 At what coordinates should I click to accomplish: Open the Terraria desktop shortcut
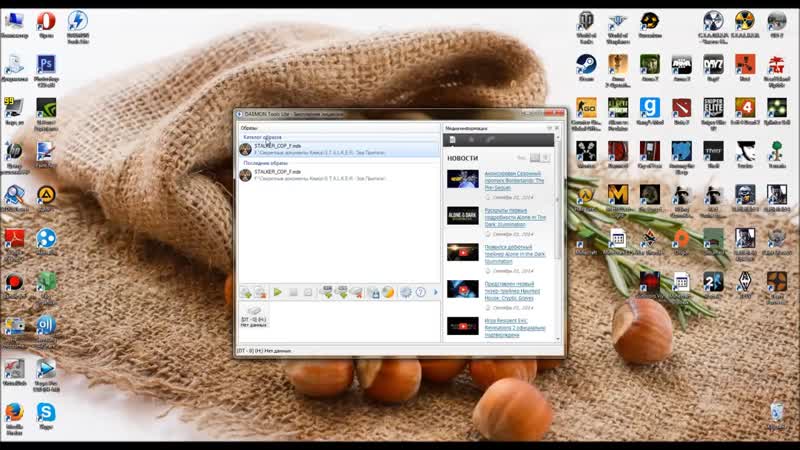[777, 155]
